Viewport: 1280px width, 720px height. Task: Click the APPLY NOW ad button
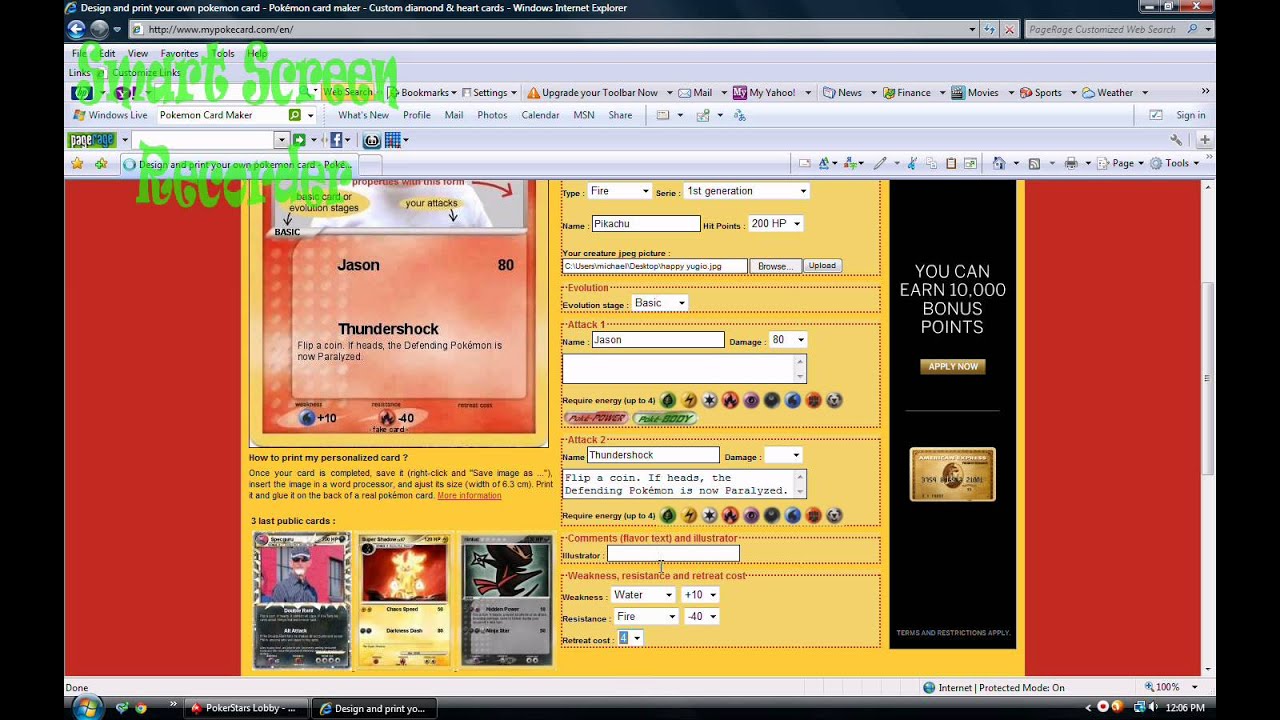953,367
